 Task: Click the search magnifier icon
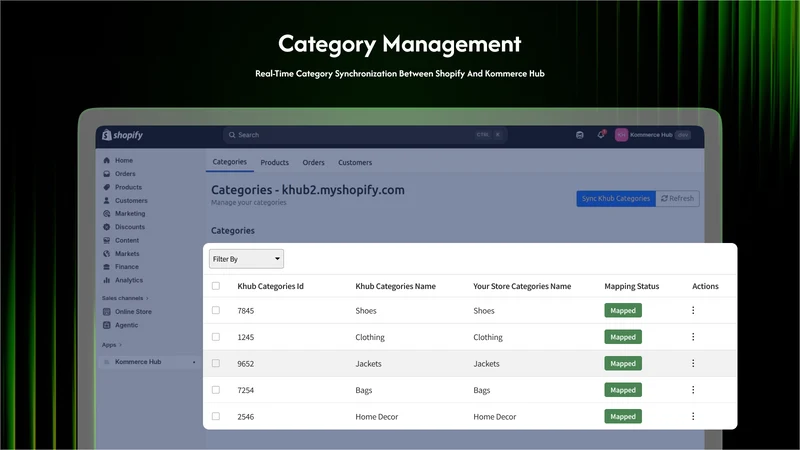click(x=232, y=135)
